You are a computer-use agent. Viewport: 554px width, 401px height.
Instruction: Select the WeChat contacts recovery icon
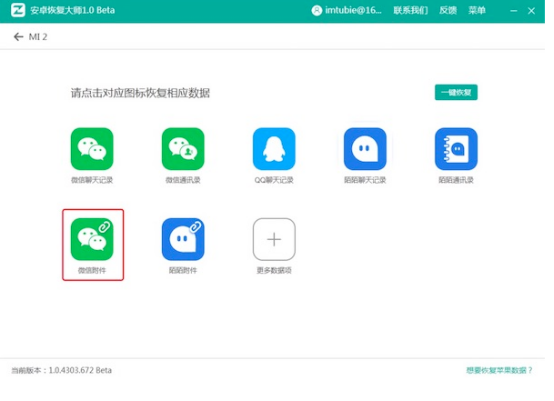[x=183, y=149]
